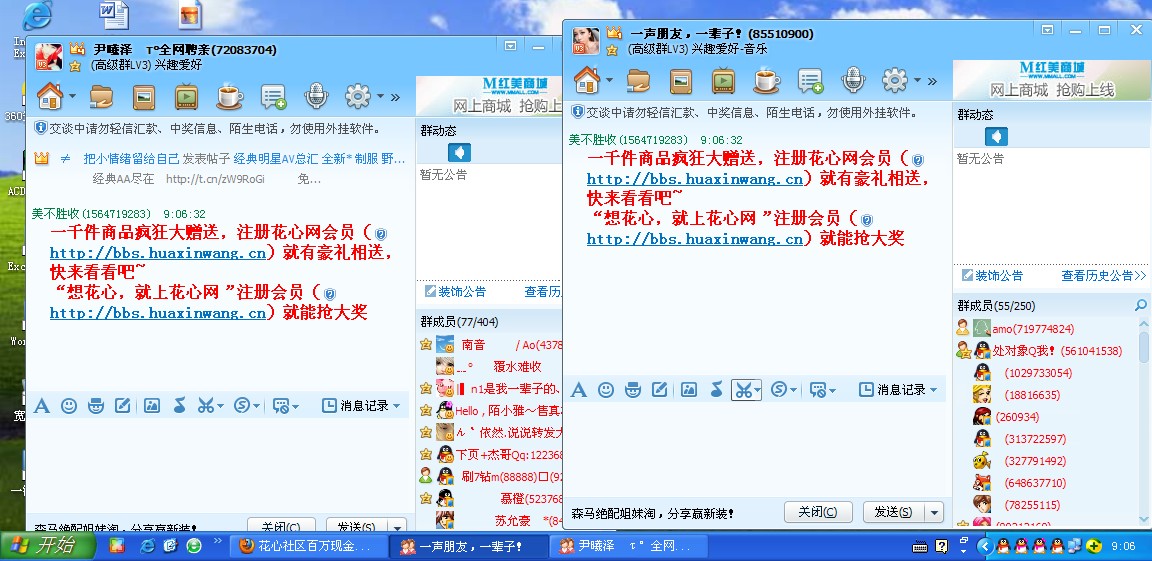Open group home in 一声朋友 window
The image size is (1152, 561).
tap(587, 80)
